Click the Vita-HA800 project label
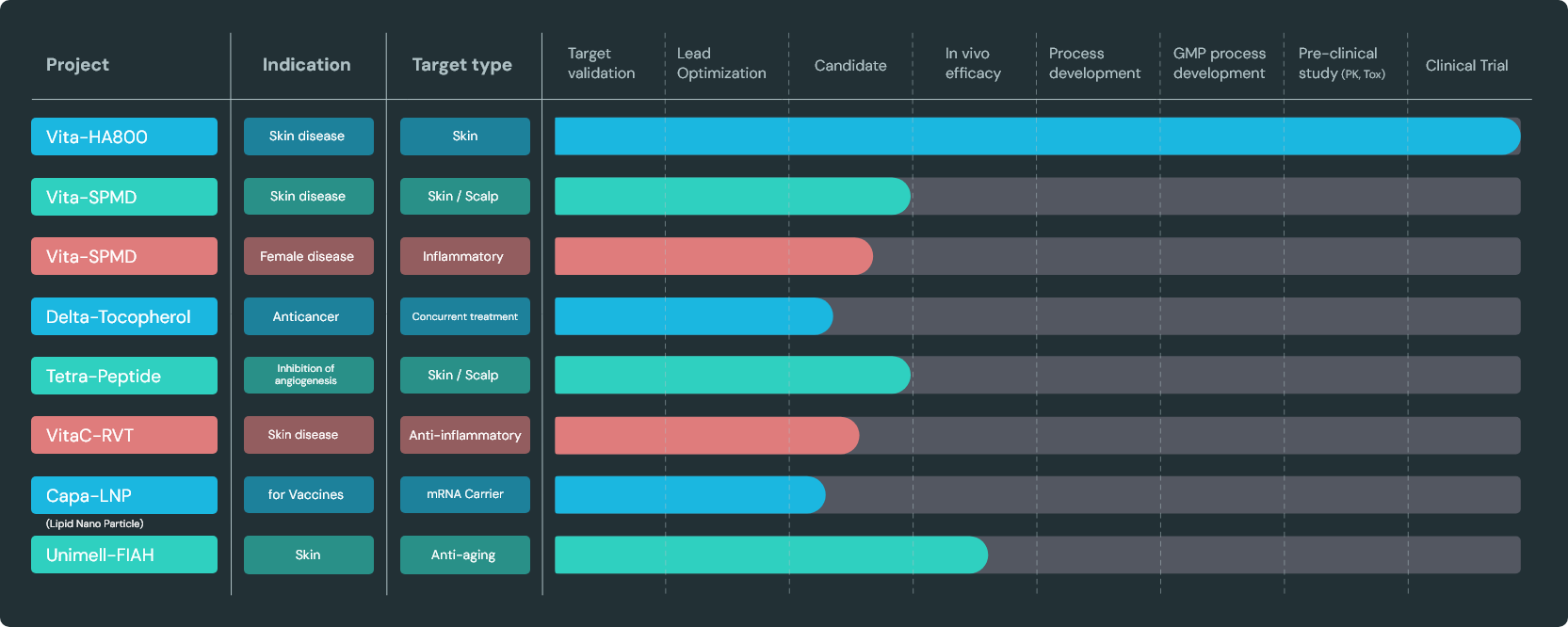This screenshot has height=627, width=1568. click(123, 137)
